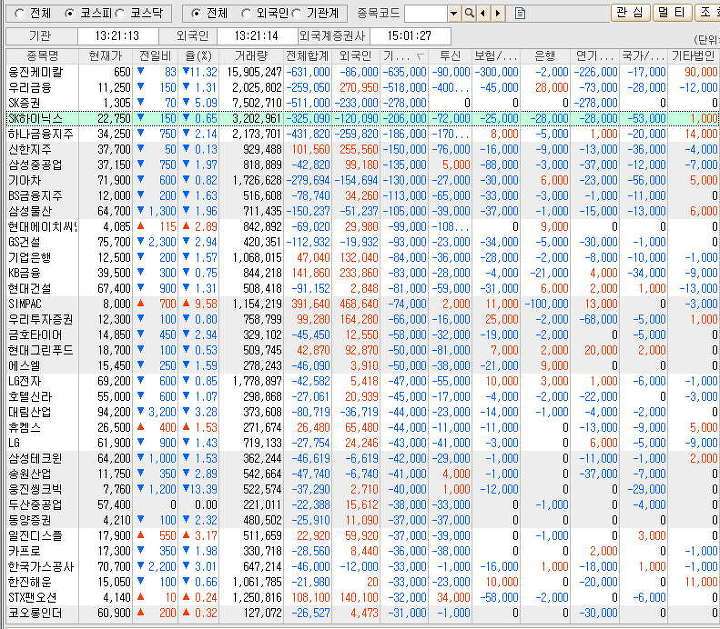Sort by the 현재가 column header
720x629 pixels.
pyautogui.click(x=106, y=56)
